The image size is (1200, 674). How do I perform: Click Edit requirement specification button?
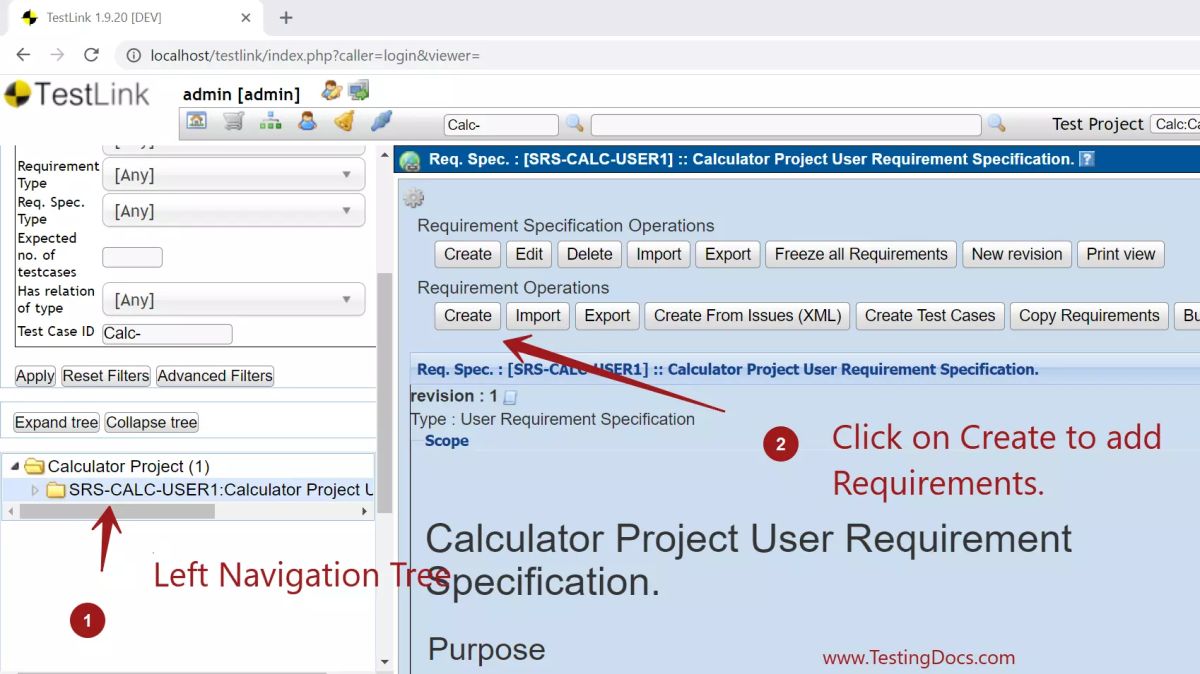coord(529,254)
